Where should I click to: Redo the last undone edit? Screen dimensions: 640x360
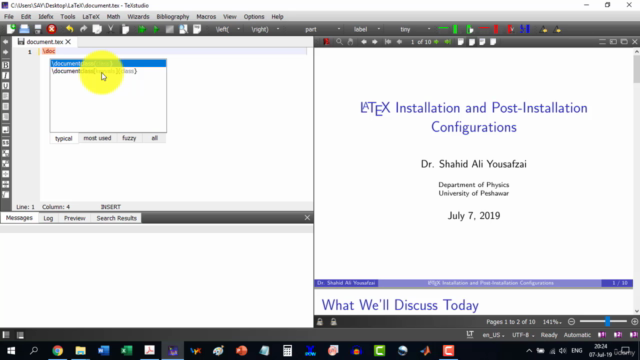coord(83,29)
